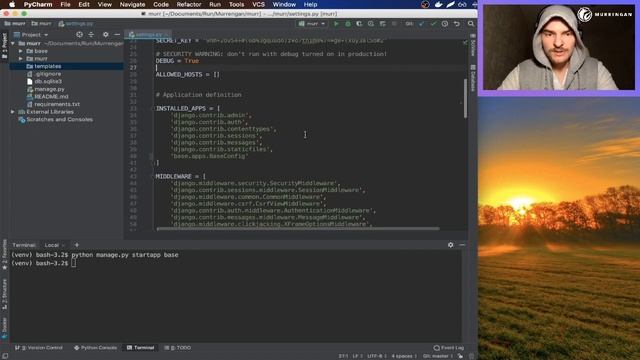Open the VCS menu
Image resolution: width=640 pixels, height=360 pixels.
tap(258, 4)
